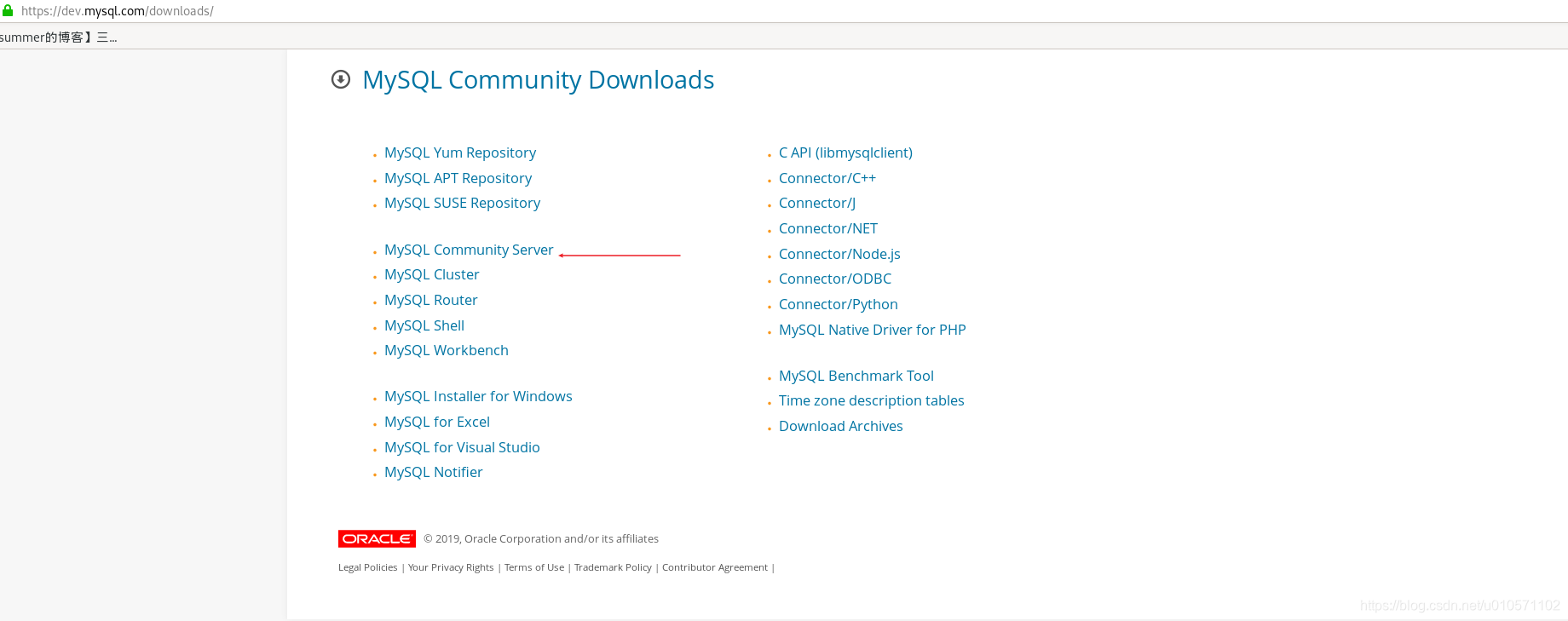Open MySQL Native Driver for PHP
Viewport: 1568px width, 621px height.
873,330
